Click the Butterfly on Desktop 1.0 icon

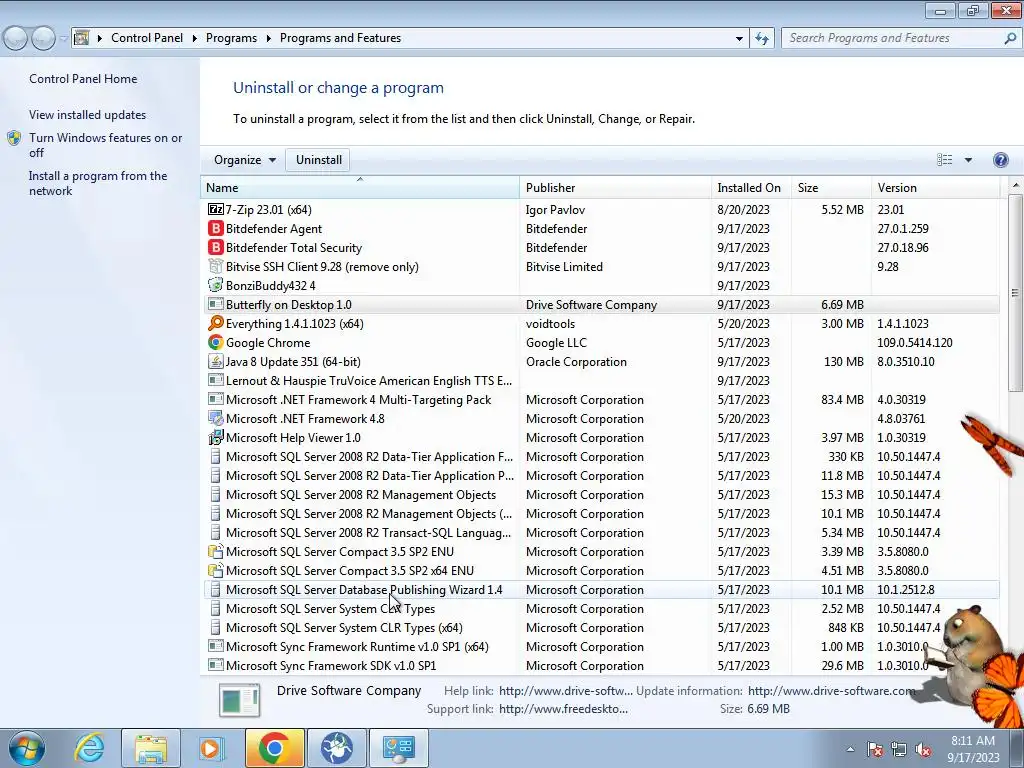216,304
